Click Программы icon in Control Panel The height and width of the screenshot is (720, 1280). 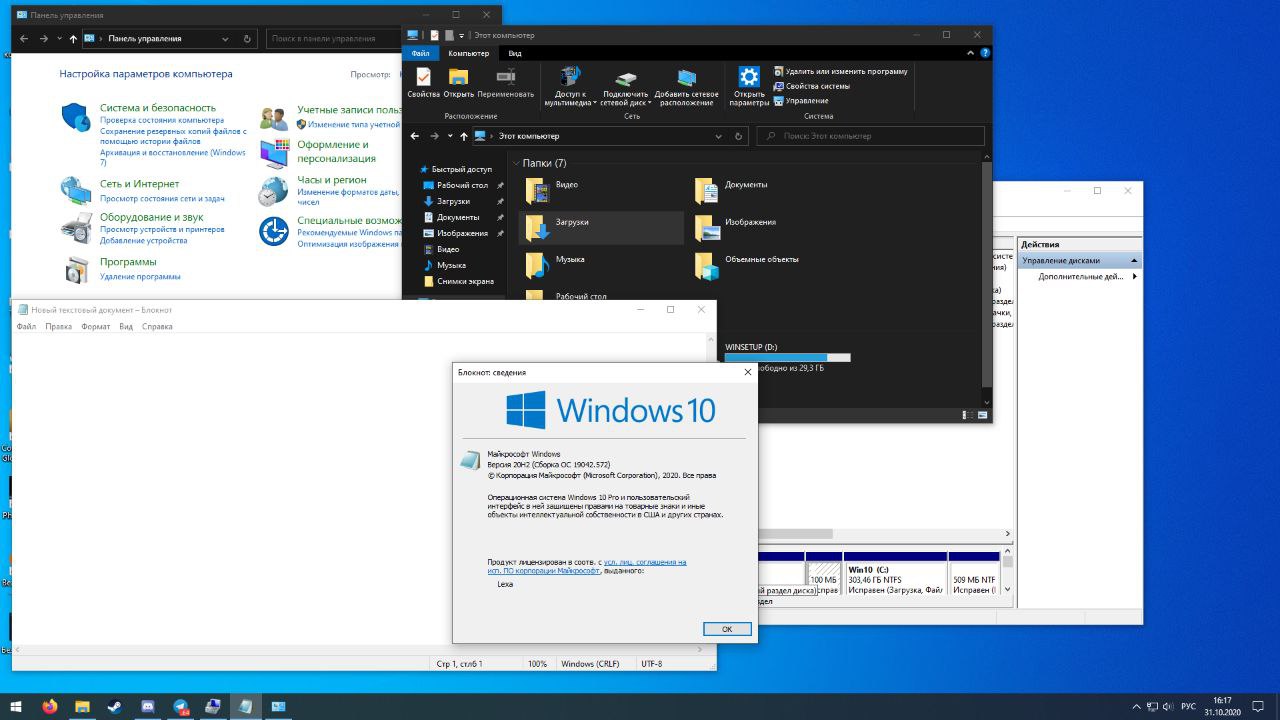[x=76, y=270]
